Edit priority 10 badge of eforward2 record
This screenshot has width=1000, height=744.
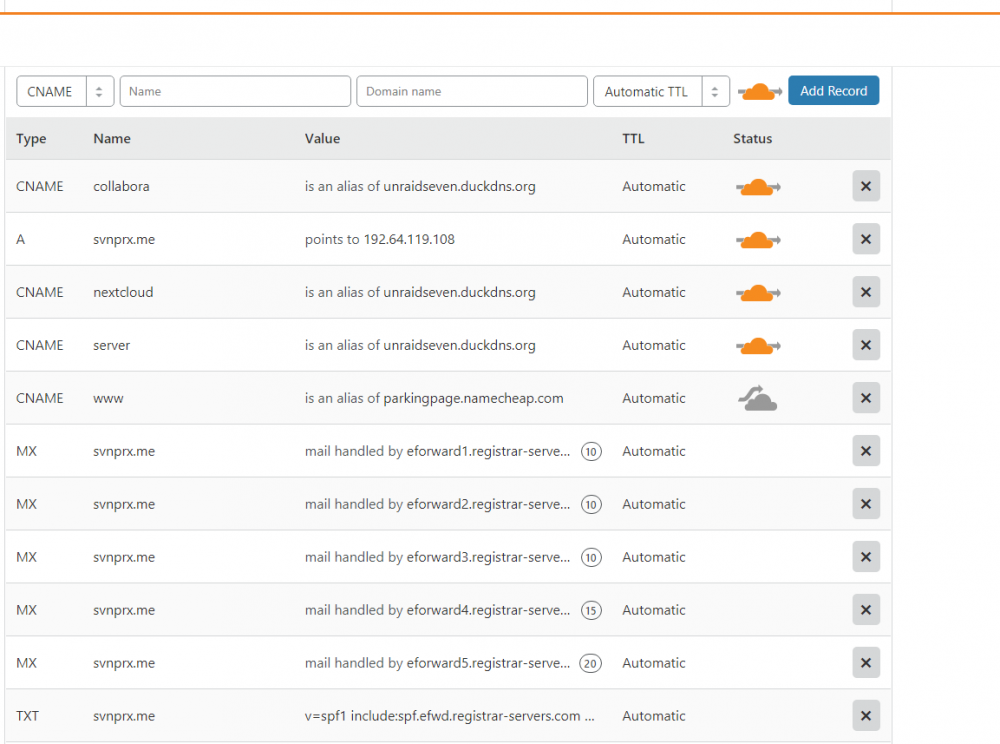coord(591,504)
